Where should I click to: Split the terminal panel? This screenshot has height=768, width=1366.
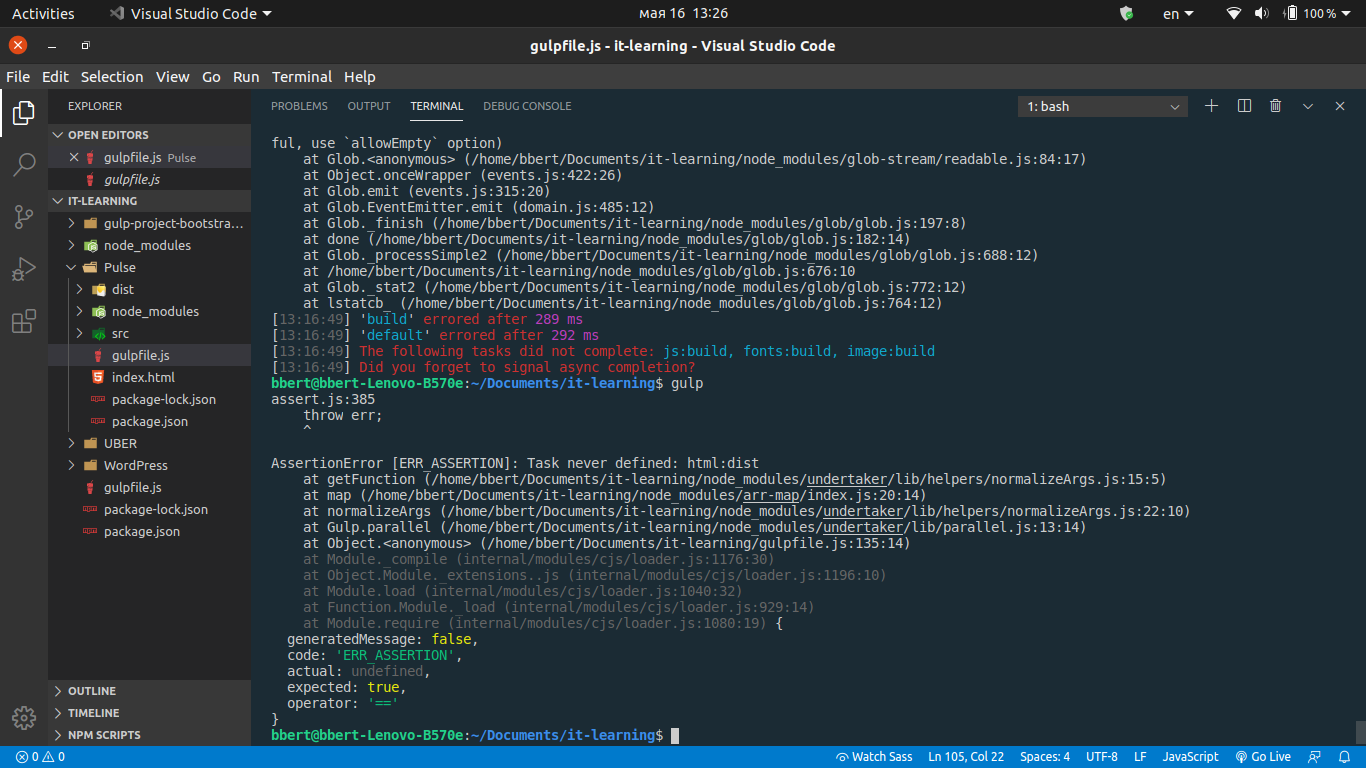[1244, 106]
